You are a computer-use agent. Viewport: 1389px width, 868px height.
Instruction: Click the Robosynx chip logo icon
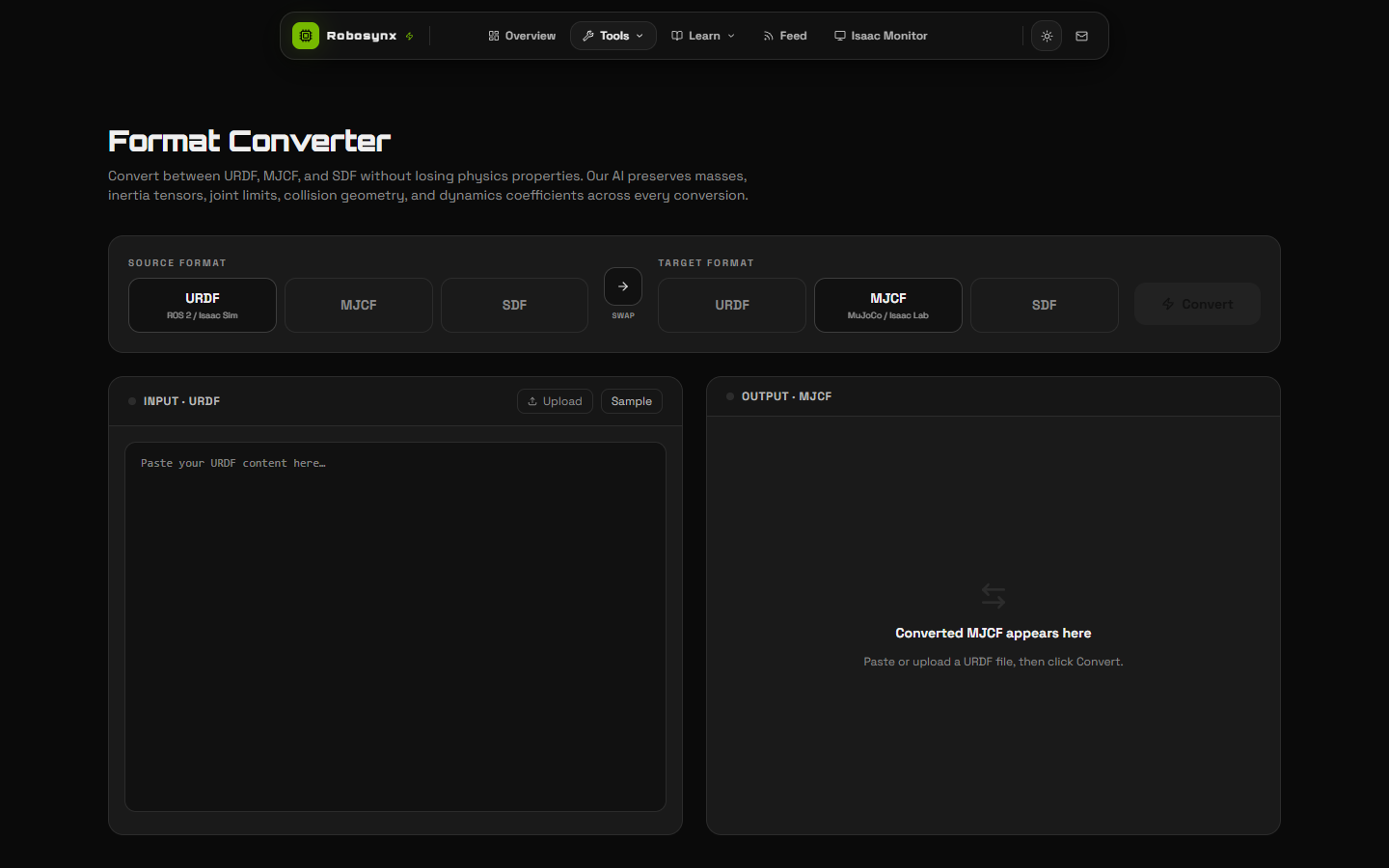(306, 36)
